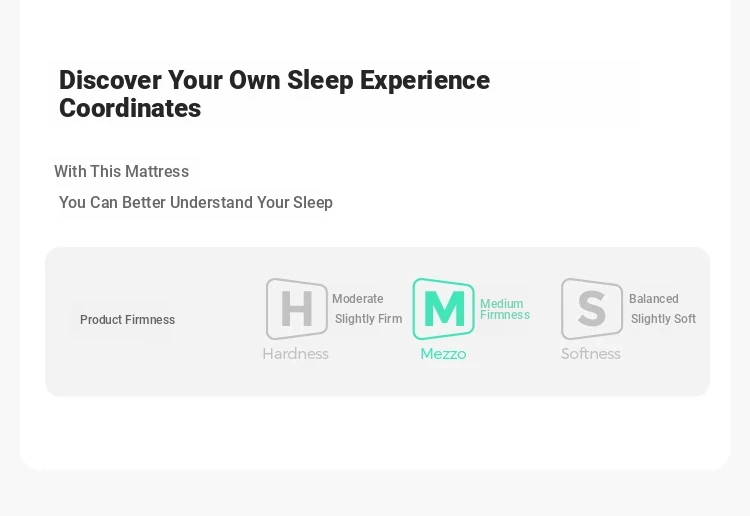This screenshot has width=750, height=516.
Task: Select the green M mezzo icon
Action: (x=443, y=309)
